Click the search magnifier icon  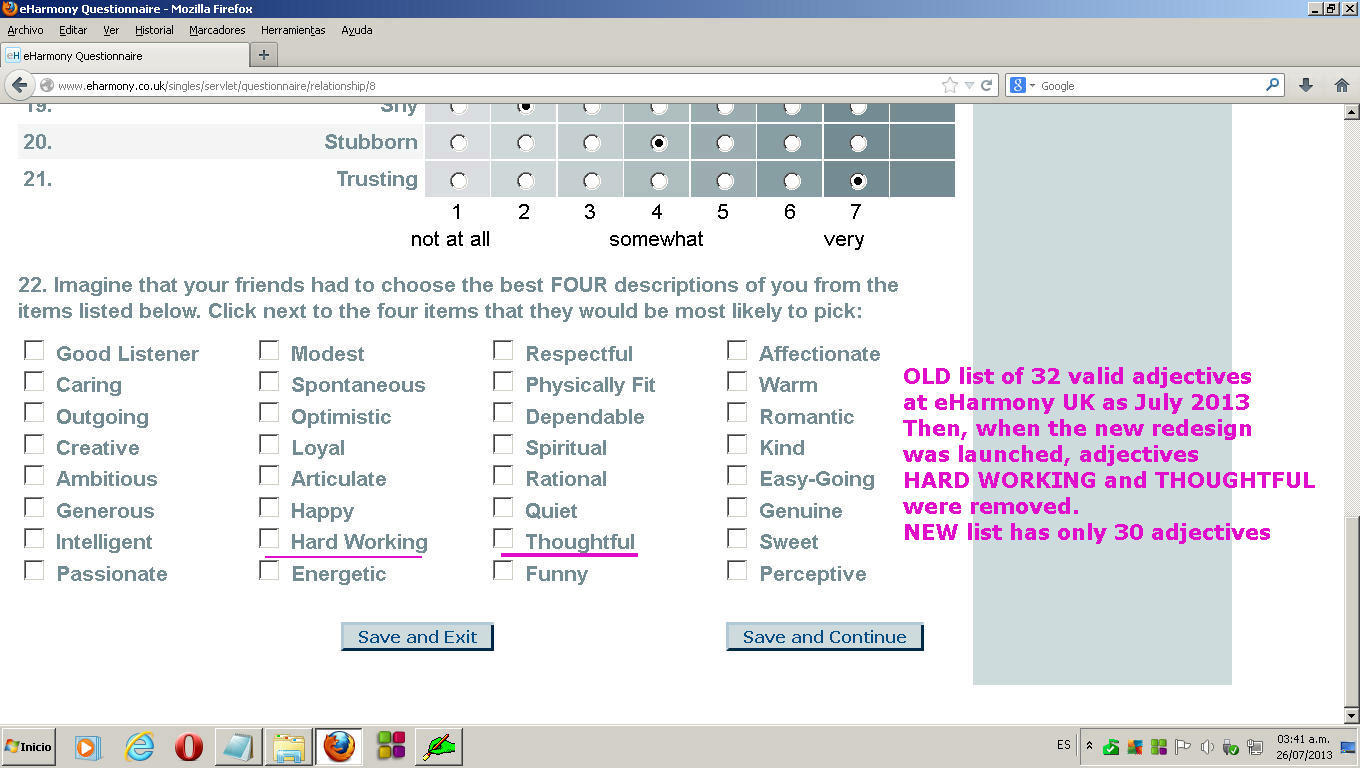click(x=1273, y=85)
